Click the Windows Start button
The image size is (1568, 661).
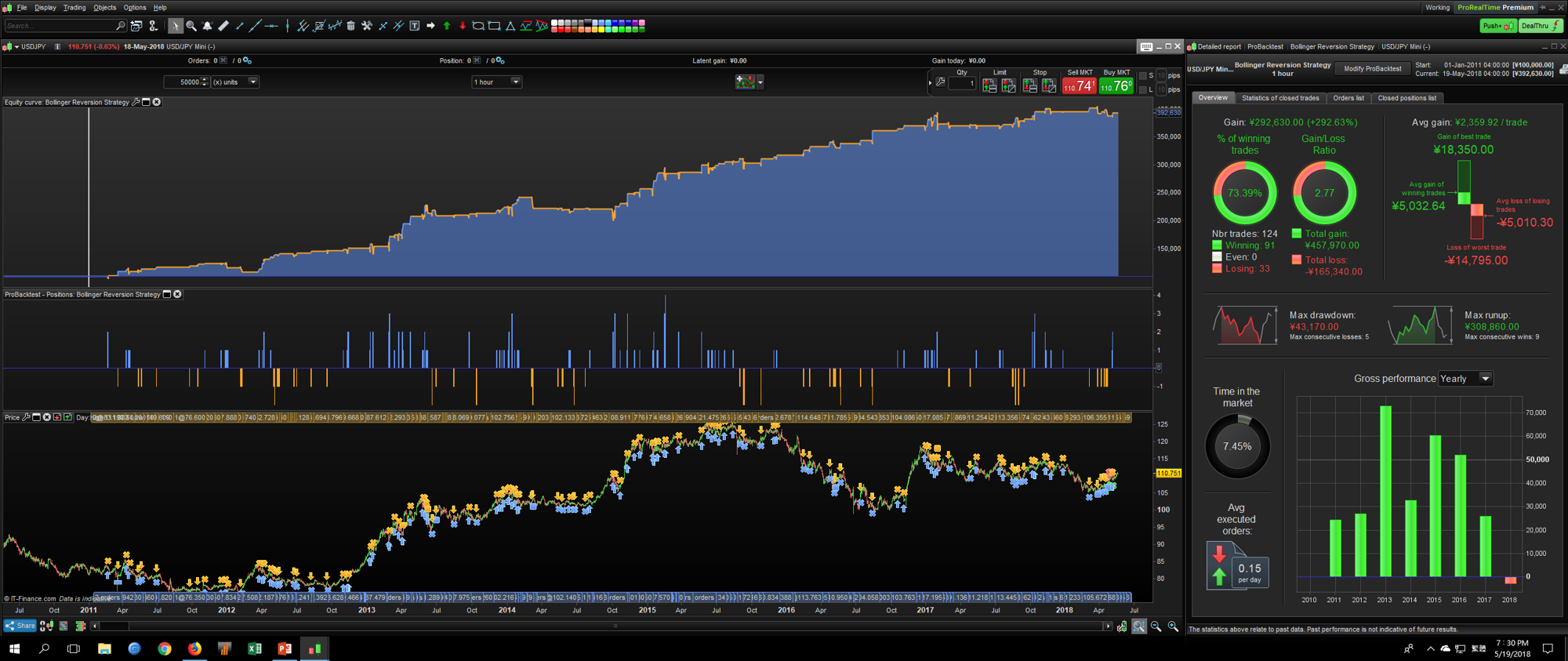(x=14, y=648)
